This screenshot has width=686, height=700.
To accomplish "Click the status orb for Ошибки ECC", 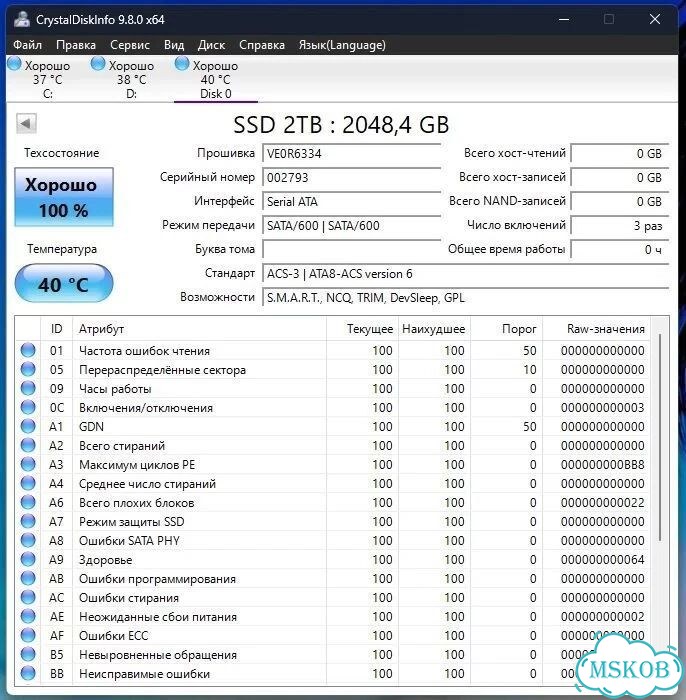I will [28, 635].
